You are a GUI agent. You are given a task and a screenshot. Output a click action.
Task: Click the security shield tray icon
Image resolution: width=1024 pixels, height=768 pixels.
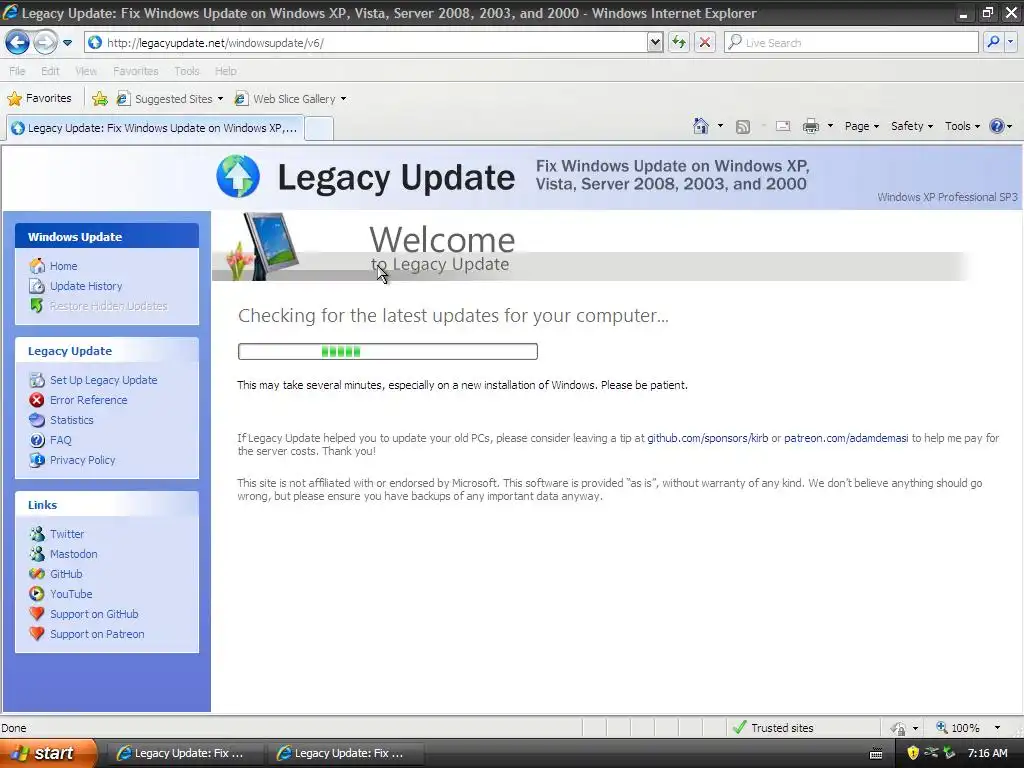coord(912,753)
